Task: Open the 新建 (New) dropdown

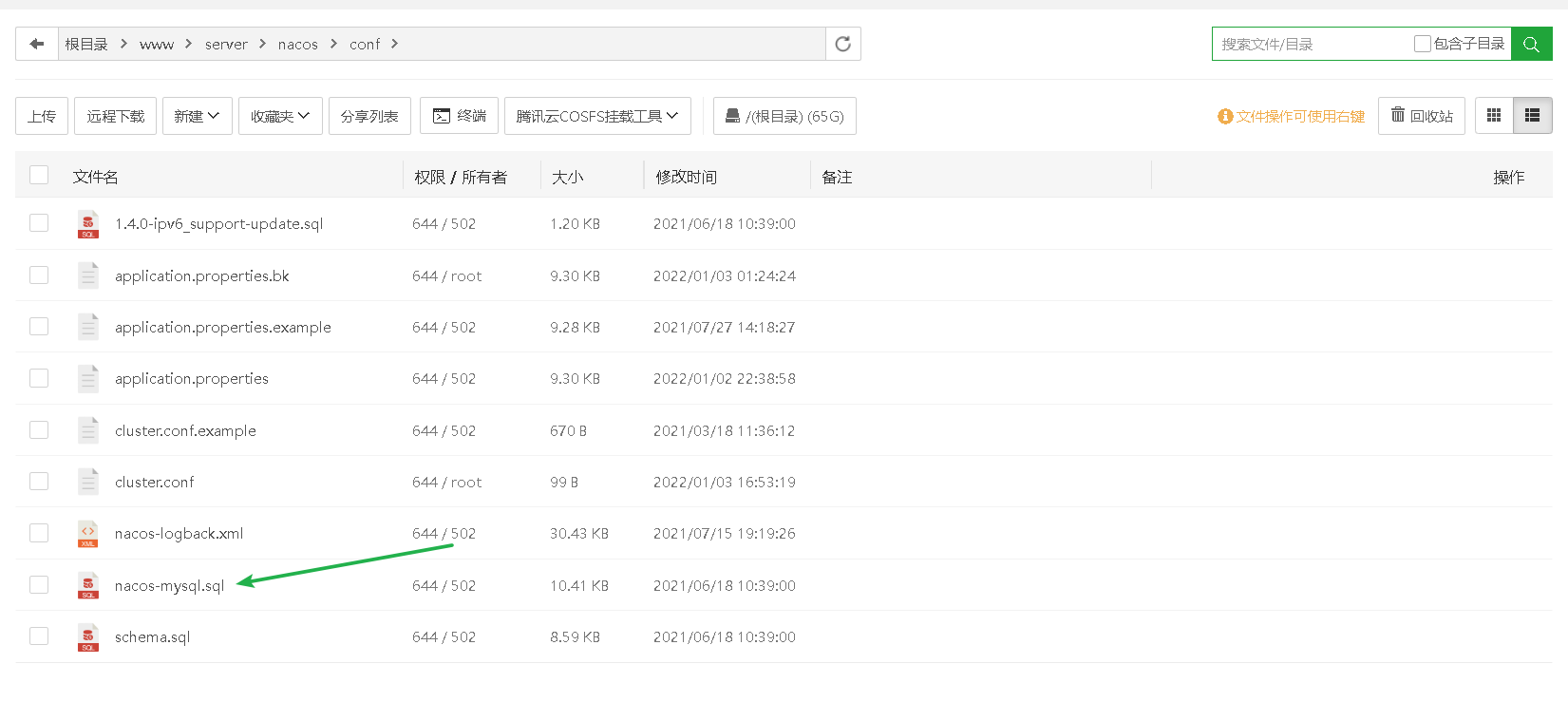Action: (198, 116)
